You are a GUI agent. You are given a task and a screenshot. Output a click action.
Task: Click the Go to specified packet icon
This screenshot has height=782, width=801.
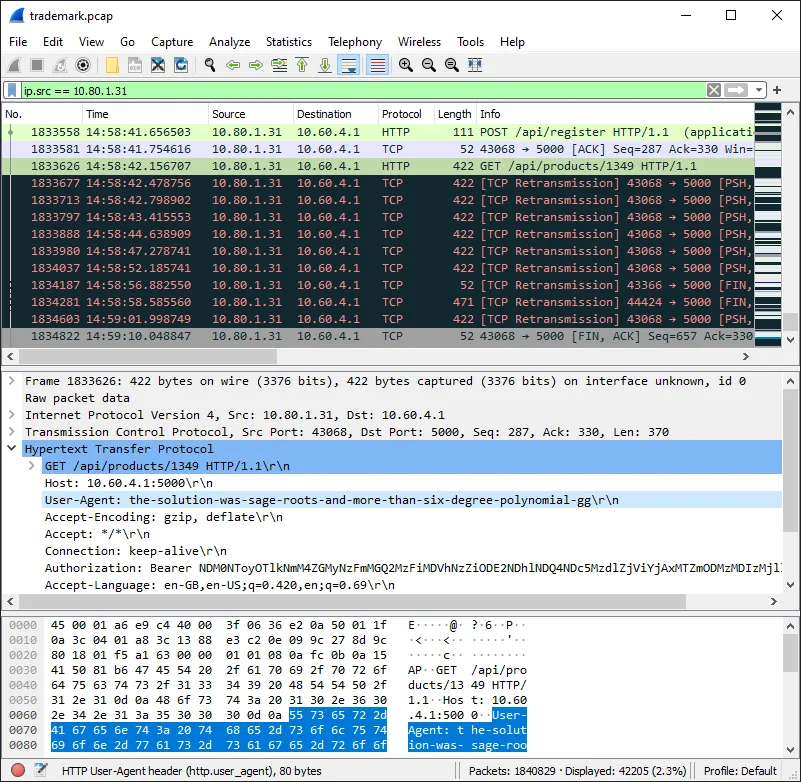(279, 65)
